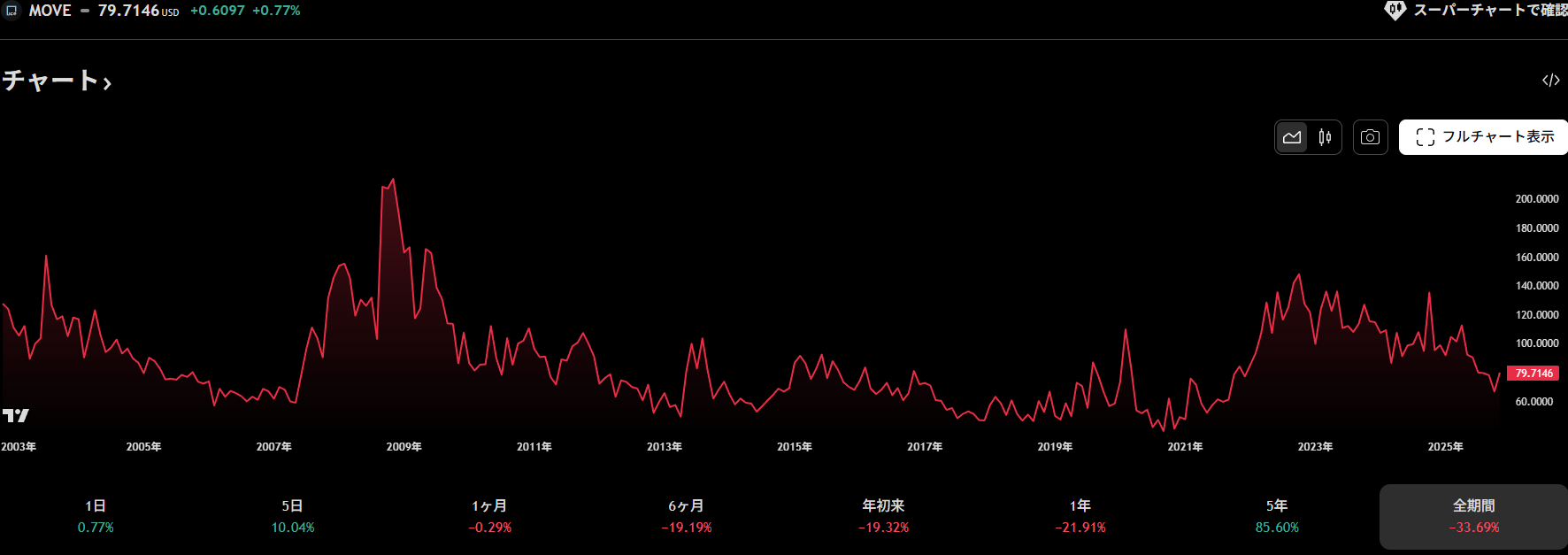Click the 2009 peak on chart line
The height and width of the screenshot is (555, 1568).
[x=393, y=180]
